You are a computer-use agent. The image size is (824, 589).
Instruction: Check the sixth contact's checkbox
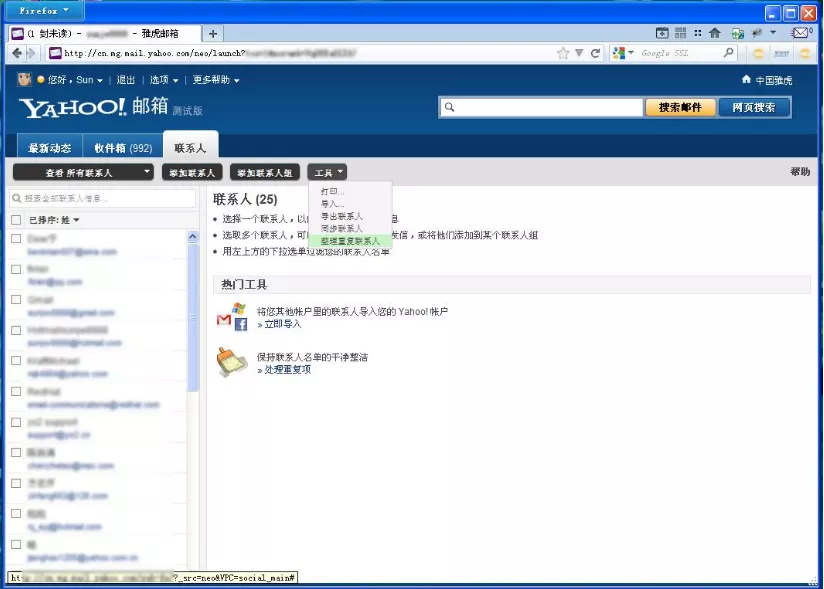(x=16, y=391)
